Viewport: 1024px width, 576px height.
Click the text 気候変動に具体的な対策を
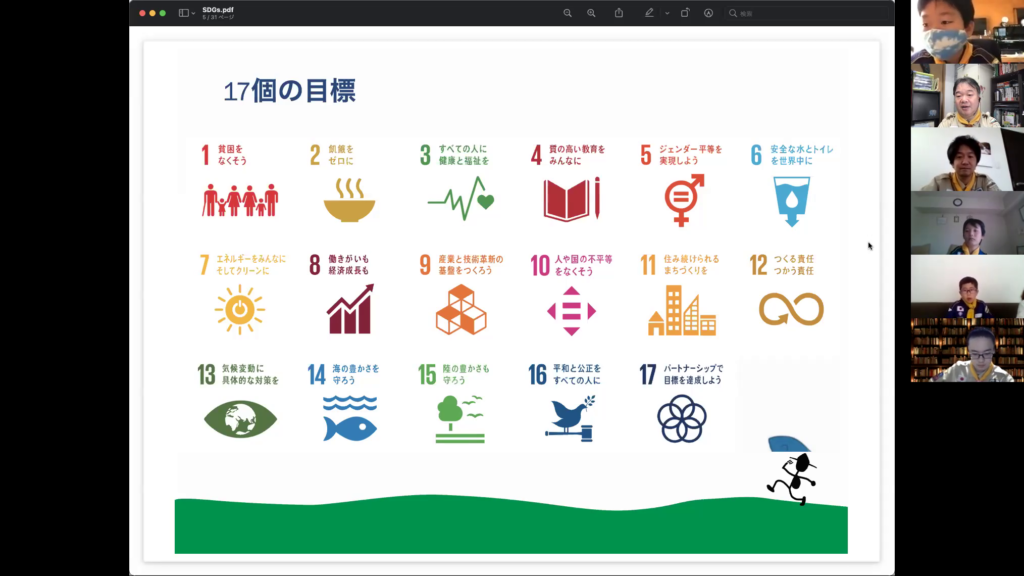(x=250, y=374)
